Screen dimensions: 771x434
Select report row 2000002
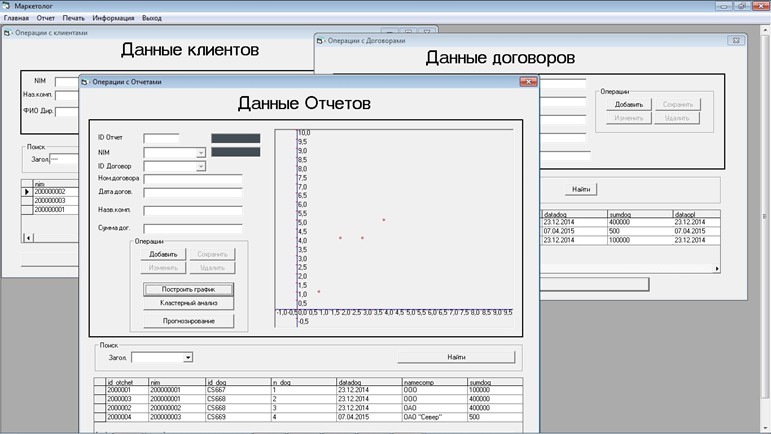tap(308, 408)
